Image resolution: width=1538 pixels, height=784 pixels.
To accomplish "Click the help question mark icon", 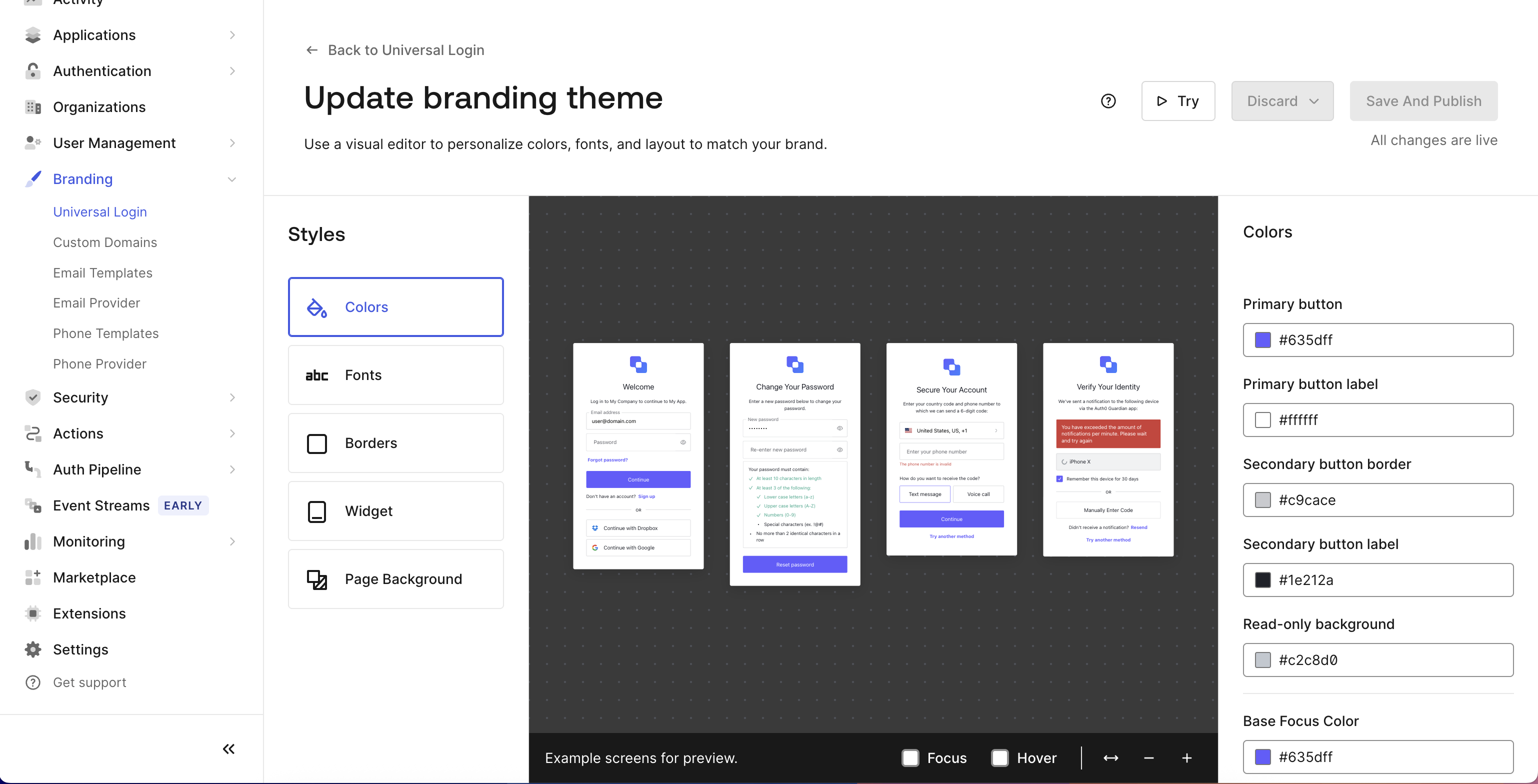I will point(1108,101).
